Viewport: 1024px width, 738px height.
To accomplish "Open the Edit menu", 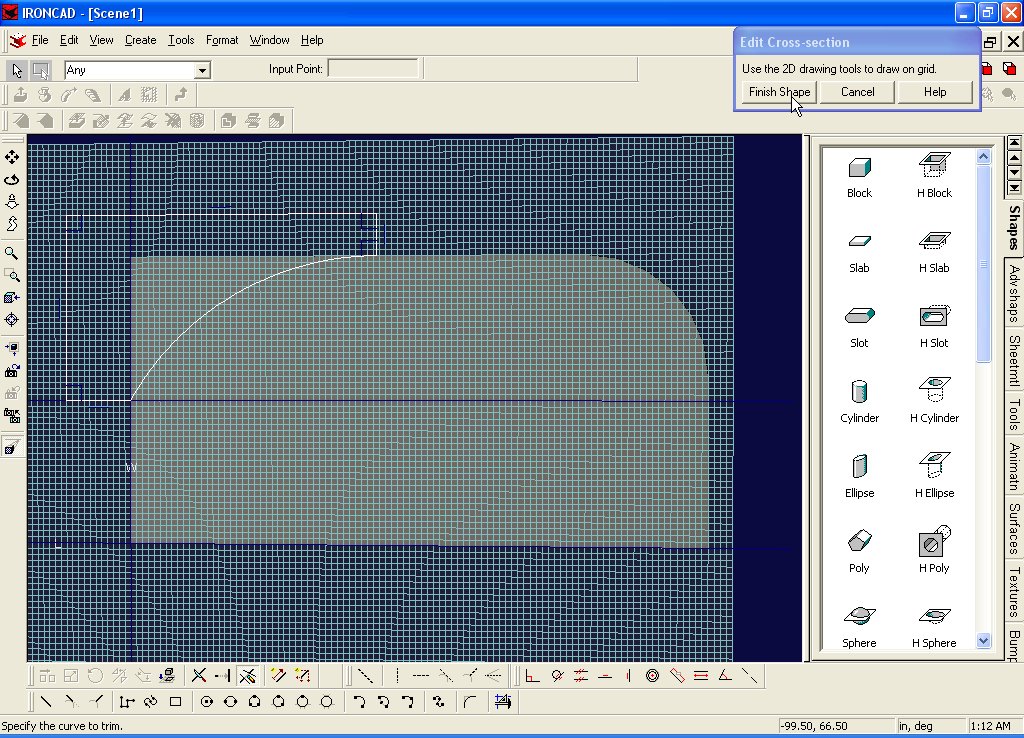I will click(x=69, y=40).
